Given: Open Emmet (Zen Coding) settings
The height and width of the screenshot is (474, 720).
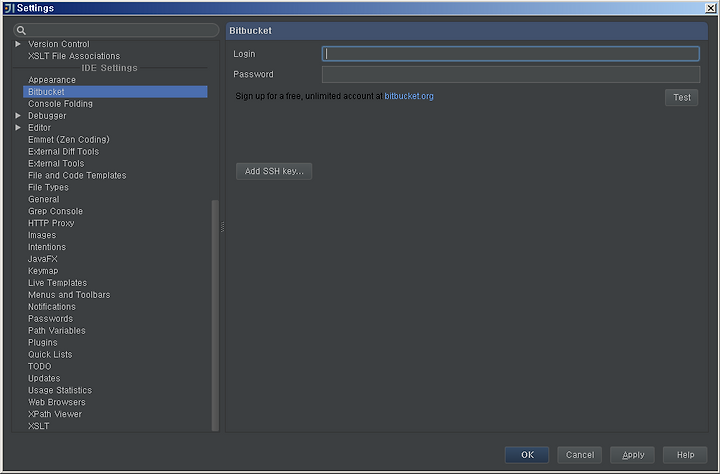Looking at the screenshot, I should pyautogui.click(x=69, y=140).
